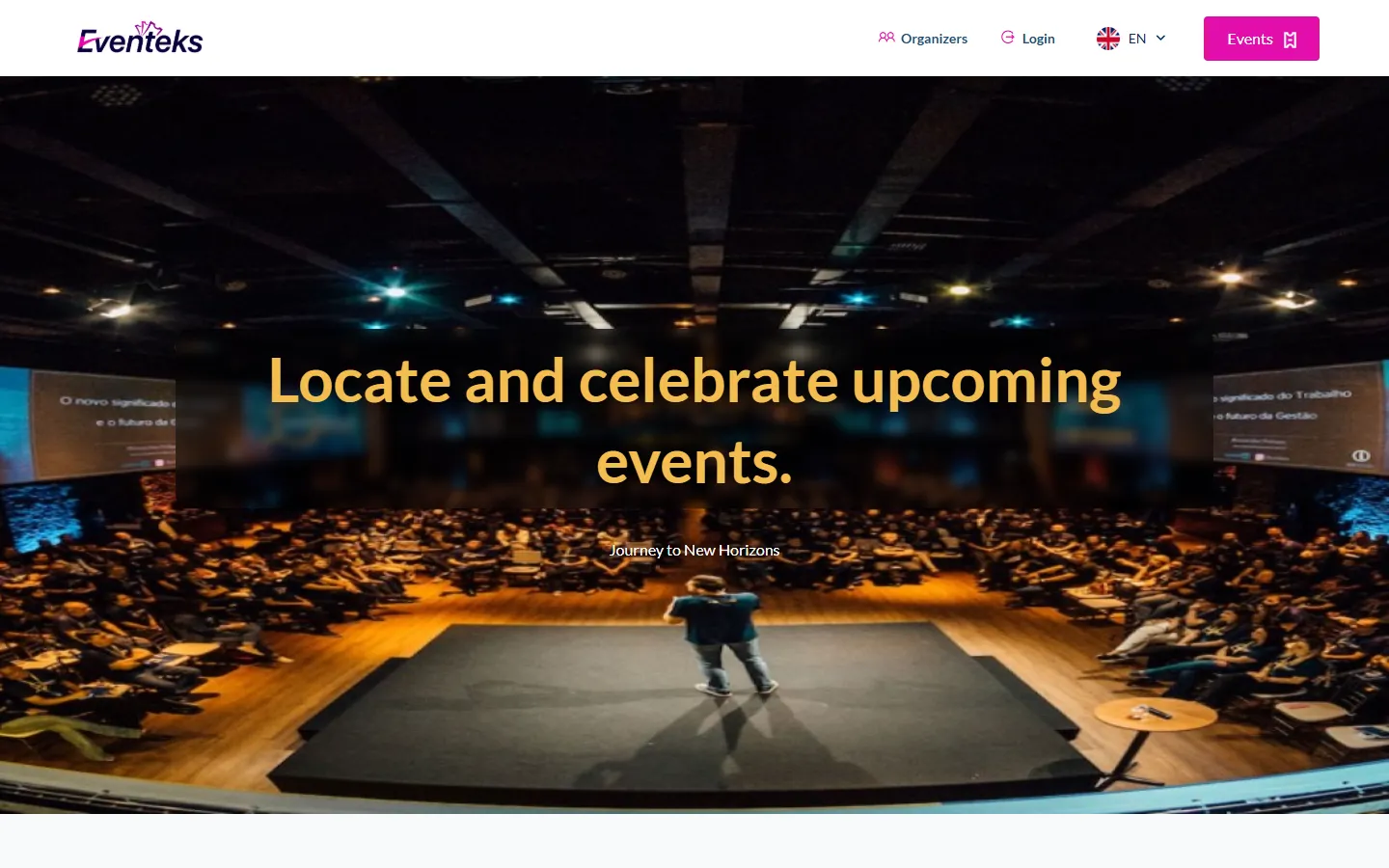The width and height of the screenshot is (1389, 868).
Task: Click the pink Events button
Action: (1262, 39)
